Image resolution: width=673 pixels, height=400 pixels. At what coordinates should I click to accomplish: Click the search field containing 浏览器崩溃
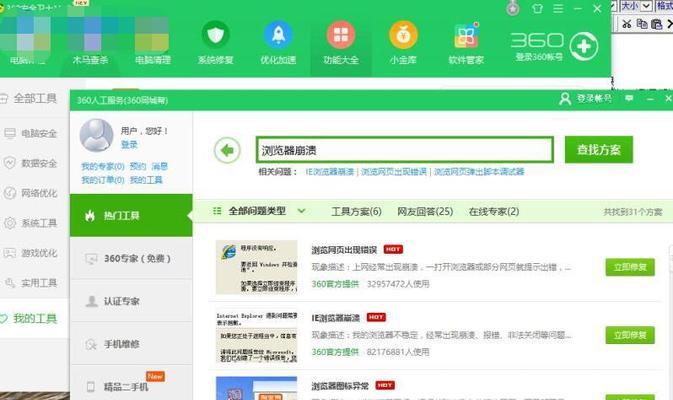pyautogui.click(x=405, y=150)
